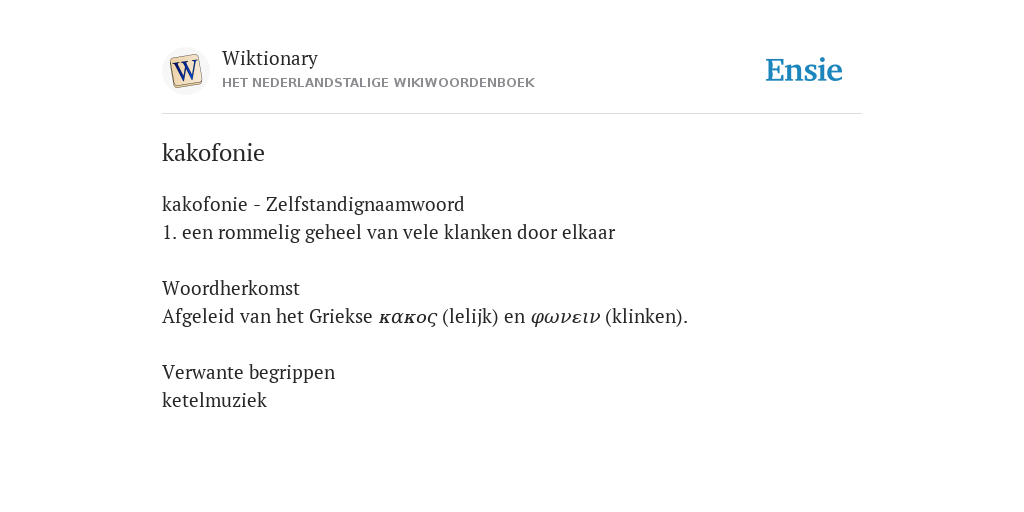The image size is (1024, 512).
Task: Click the word (lelijk) in etymology
Action: [470, 317]
